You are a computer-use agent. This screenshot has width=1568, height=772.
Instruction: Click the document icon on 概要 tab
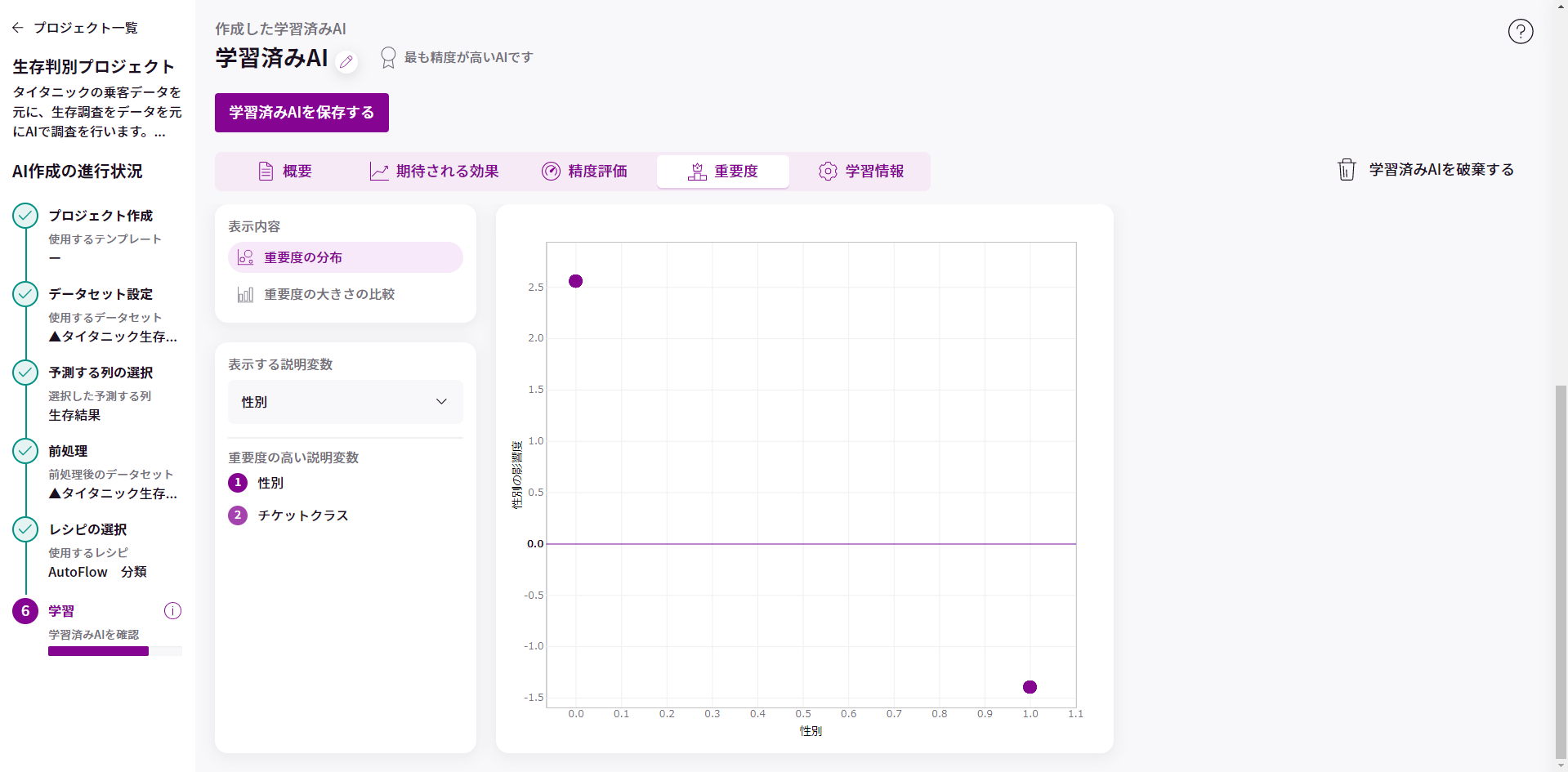266,172
